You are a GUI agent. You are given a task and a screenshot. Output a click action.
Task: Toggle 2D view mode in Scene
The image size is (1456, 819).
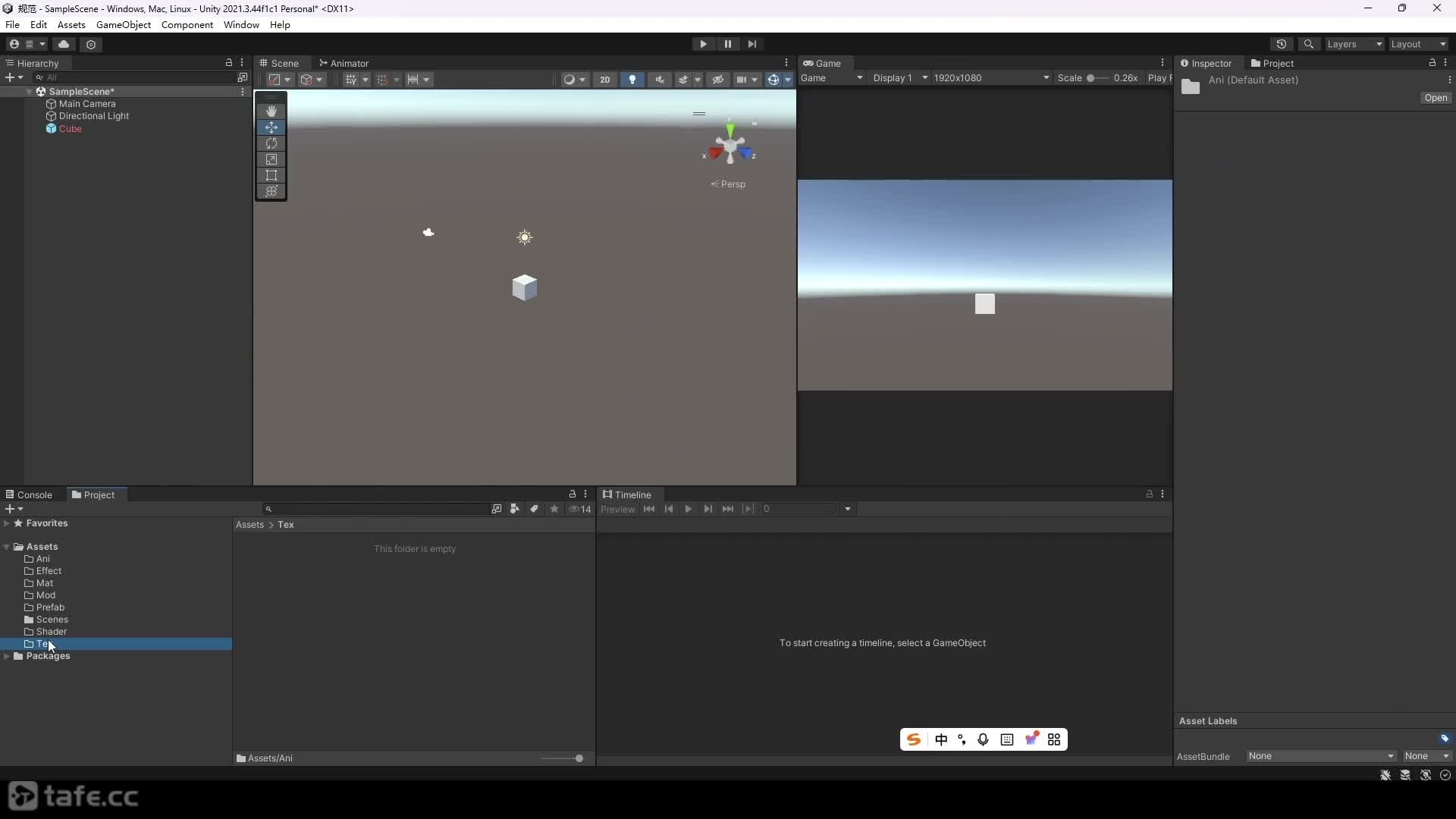pos(605,80)
